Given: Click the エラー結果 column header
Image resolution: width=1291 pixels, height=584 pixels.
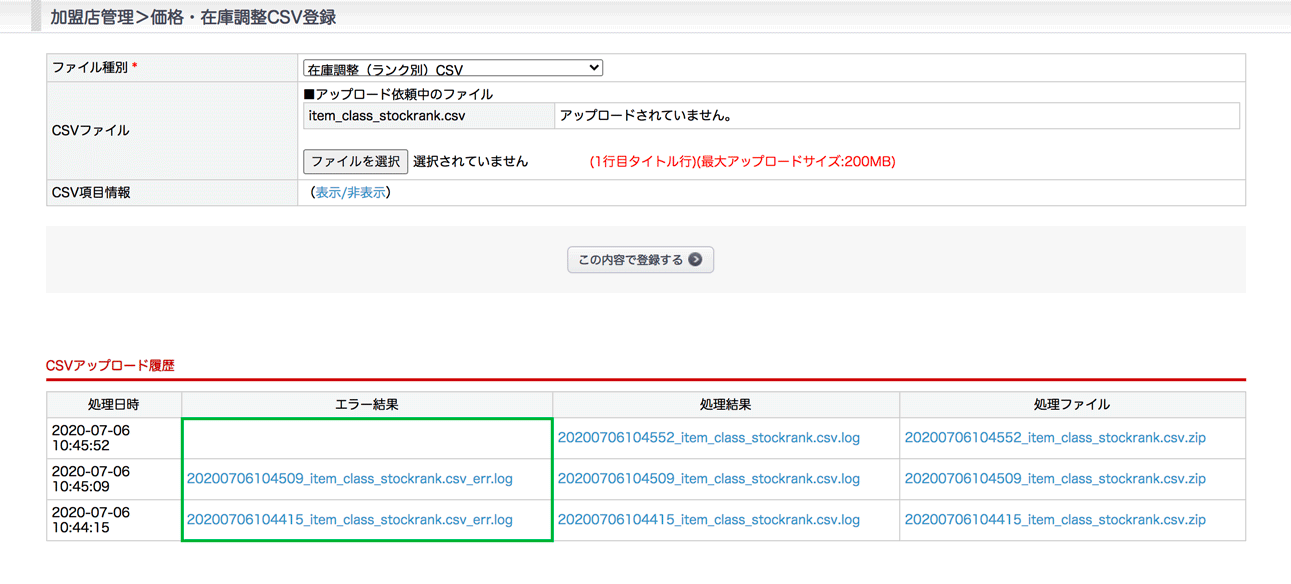Looking at the screenshot, I should 366,405.
